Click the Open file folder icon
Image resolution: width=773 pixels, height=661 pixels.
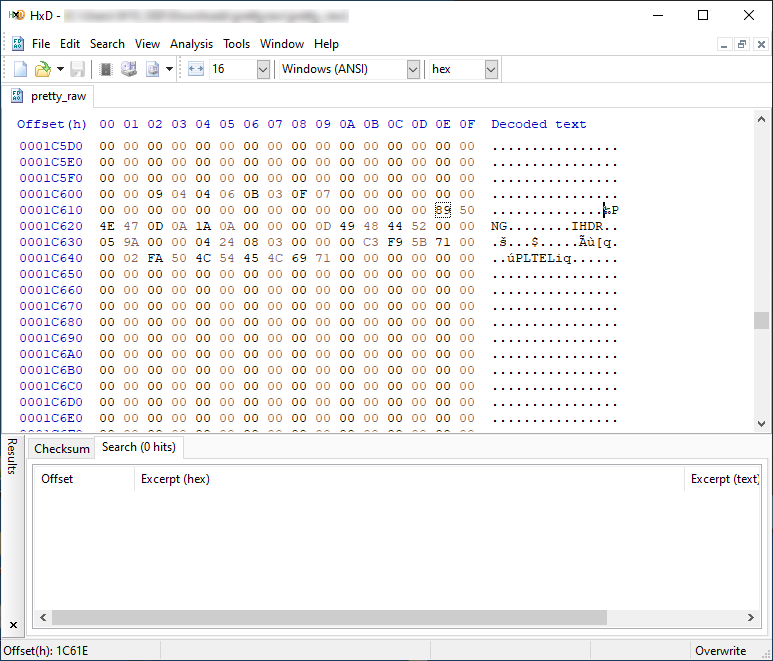pyautogui.click(x=42, y=69)
